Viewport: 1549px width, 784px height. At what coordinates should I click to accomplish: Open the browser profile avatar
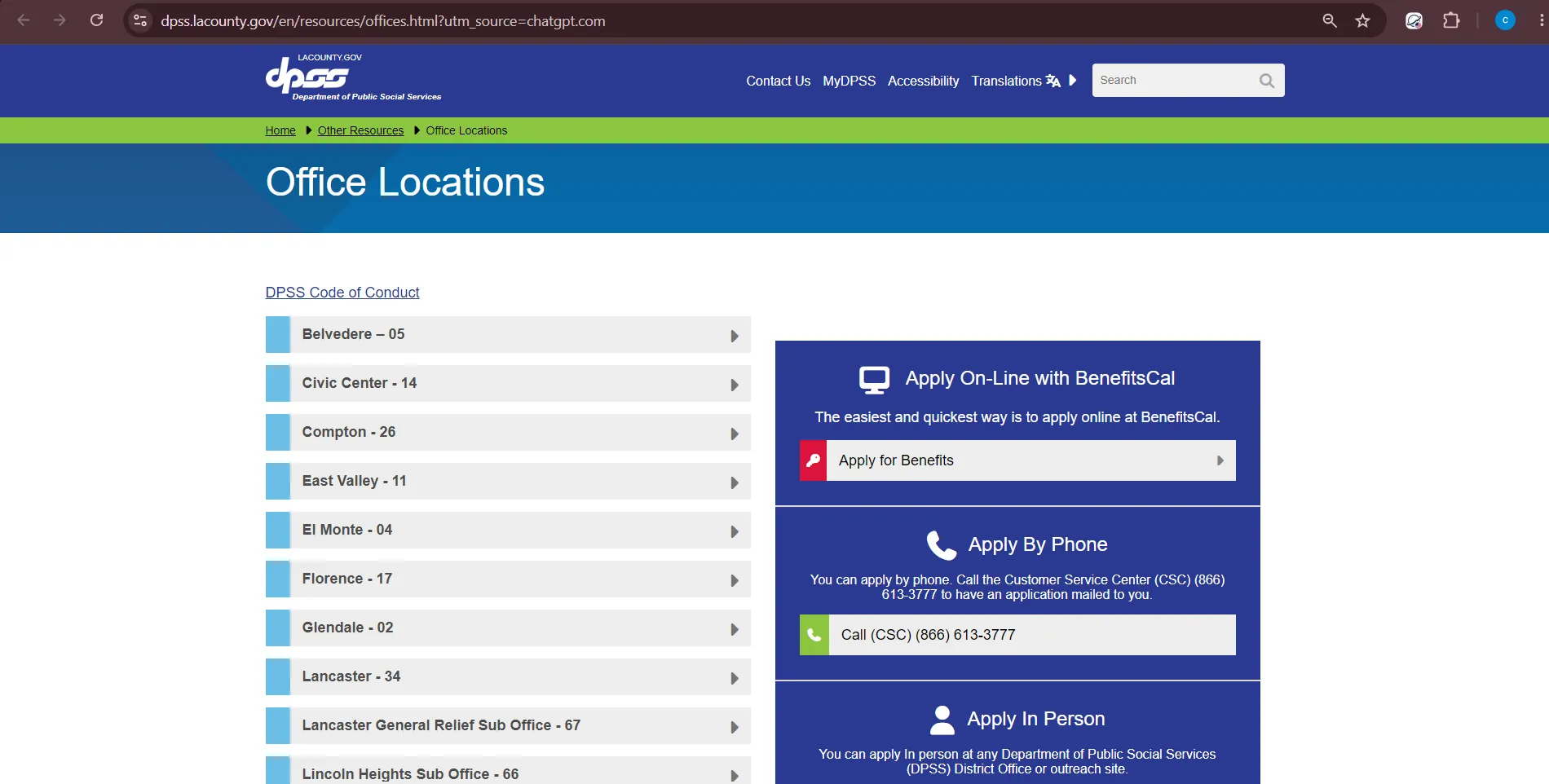click(x=1505, y=20)
